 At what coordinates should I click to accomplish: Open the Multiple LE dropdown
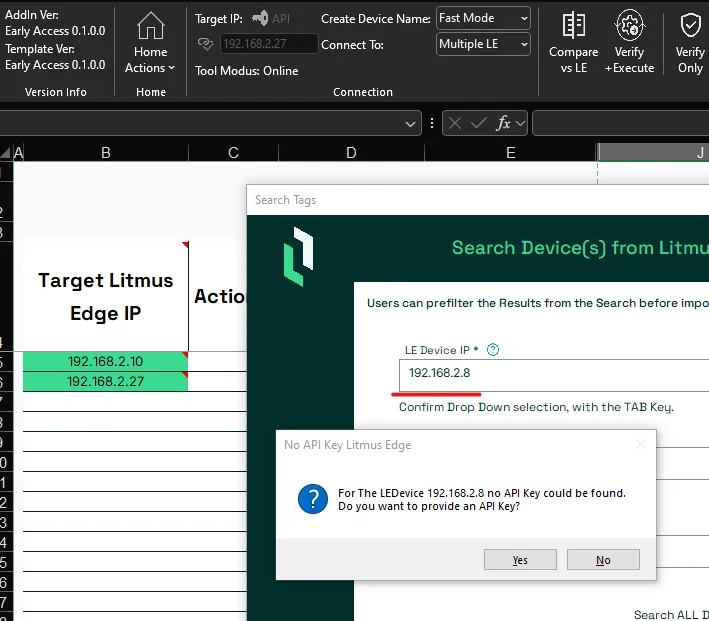point(483,44)
